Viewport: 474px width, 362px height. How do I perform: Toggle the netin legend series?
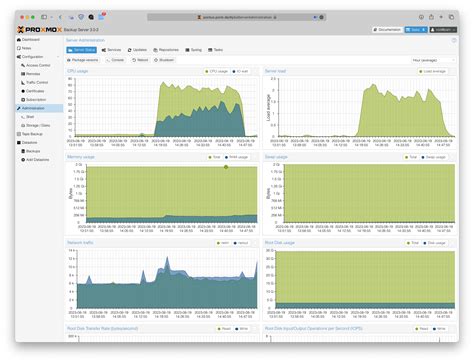pyautogui.click(x=223, y=243)
